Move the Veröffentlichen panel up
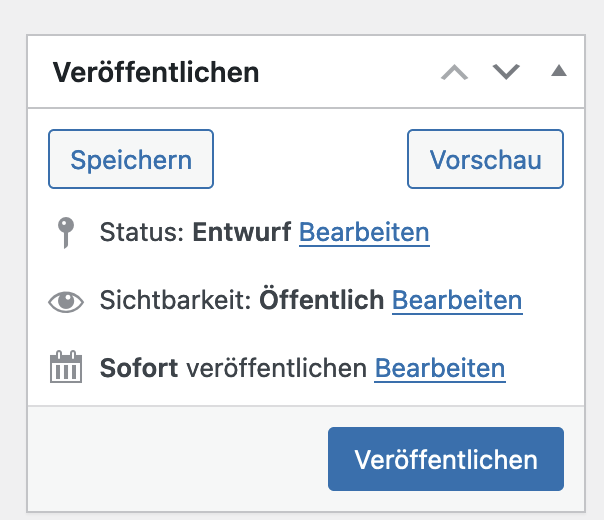 point(454,72)
